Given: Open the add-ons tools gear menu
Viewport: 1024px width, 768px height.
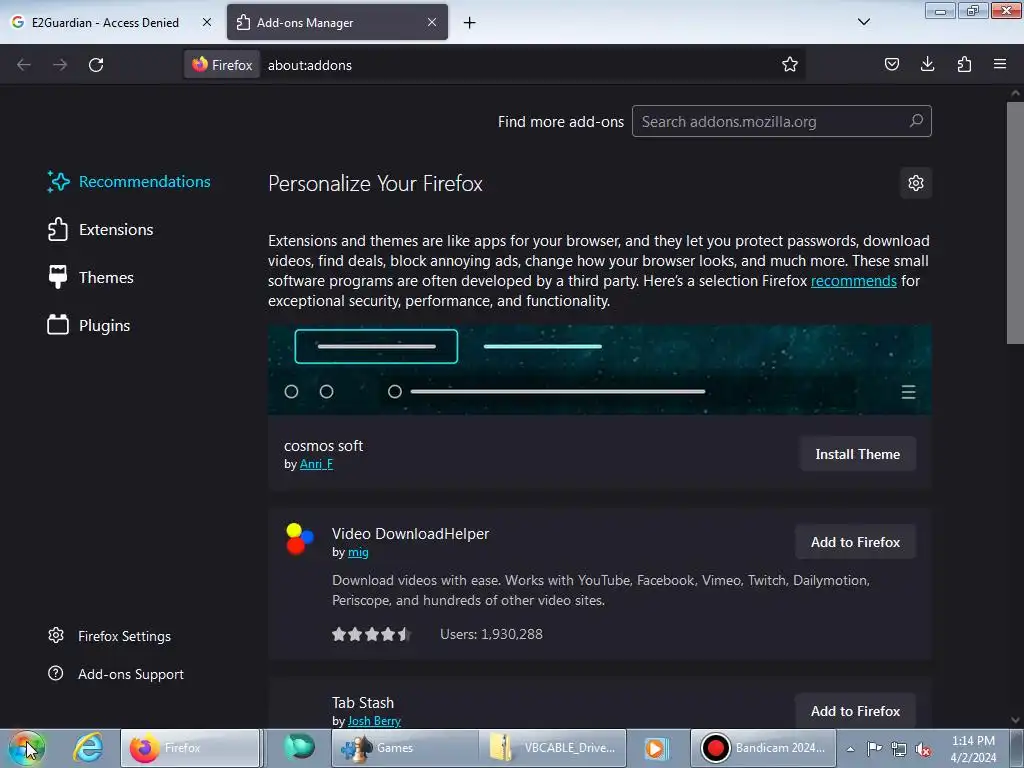Looking at the screenshot, I should click(x=916, y=183).
